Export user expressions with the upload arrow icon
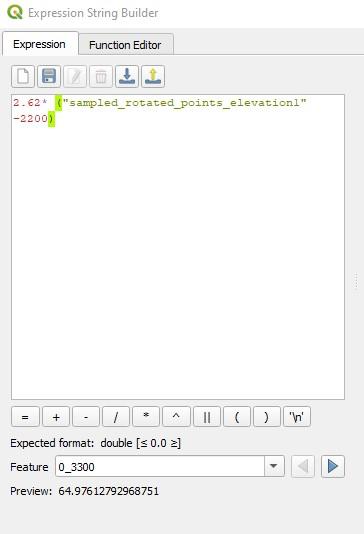Image resolution: width=364 pixels, height=534 pixels. pyautogui.click(x=153, y=76)
